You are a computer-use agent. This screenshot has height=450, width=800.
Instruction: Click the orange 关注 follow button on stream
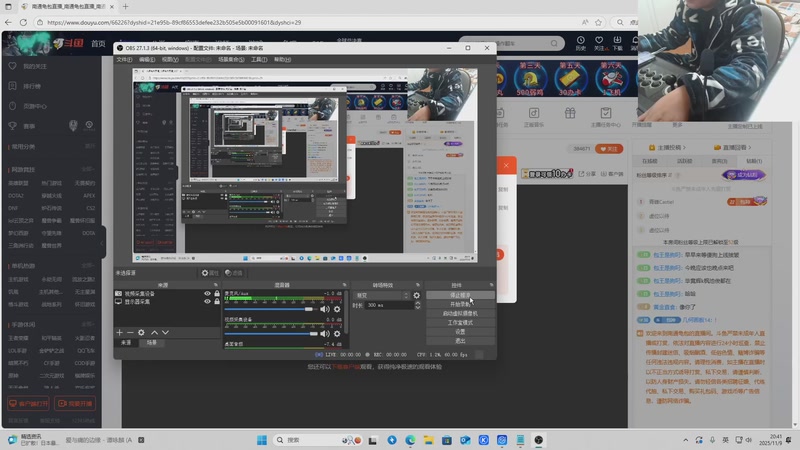click(x=609, y=148)
